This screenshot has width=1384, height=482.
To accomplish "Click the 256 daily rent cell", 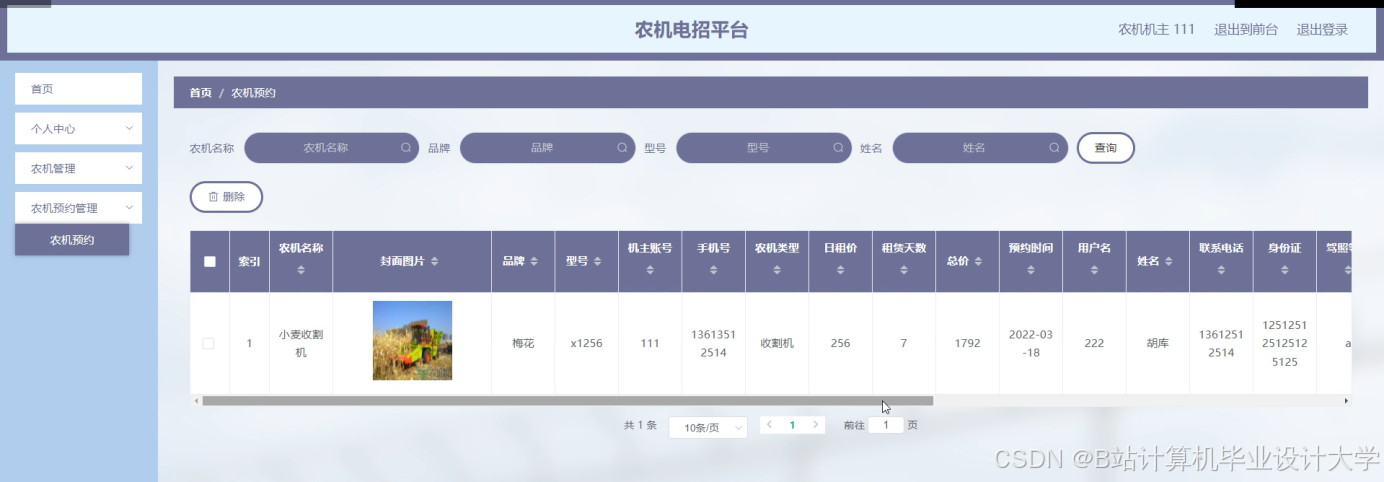I will (x=840, y=343).
